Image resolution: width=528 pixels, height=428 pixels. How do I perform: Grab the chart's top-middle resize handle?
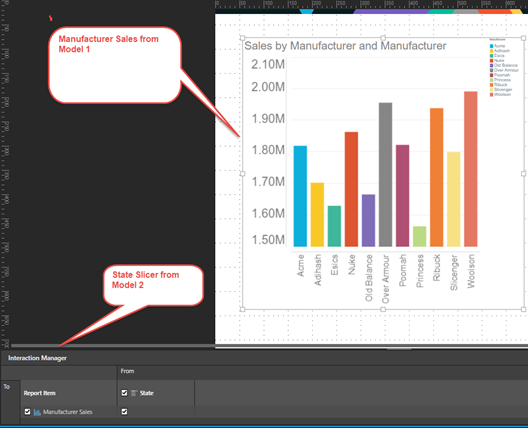point(383,38)
